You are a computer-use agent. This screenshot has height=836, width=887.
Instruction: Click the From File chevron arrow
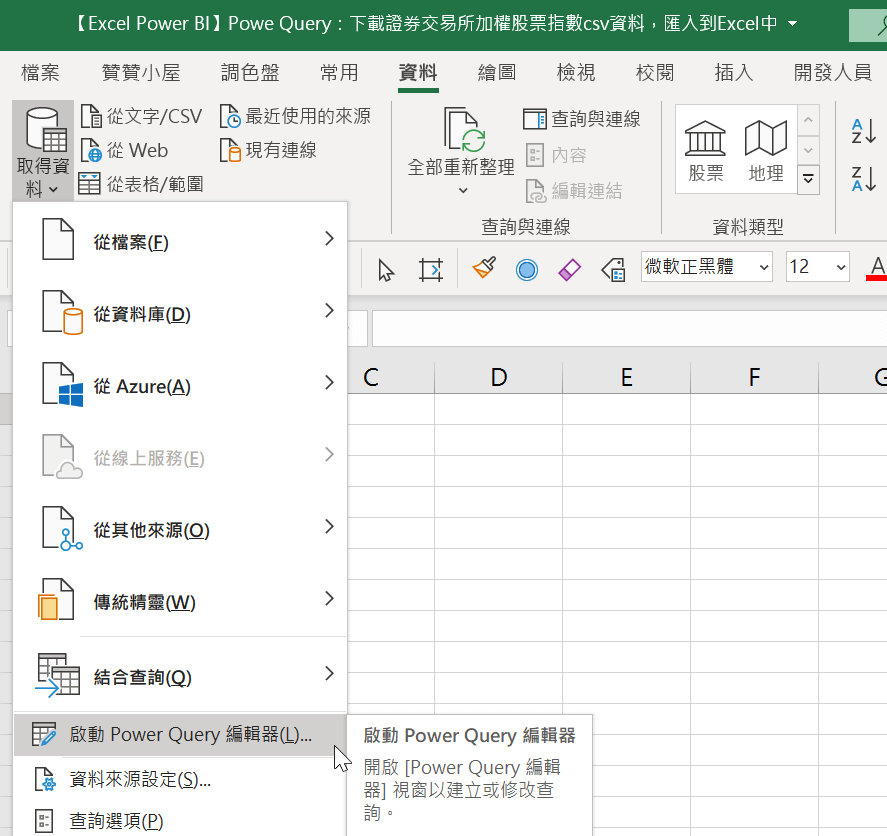click(329, 239)
